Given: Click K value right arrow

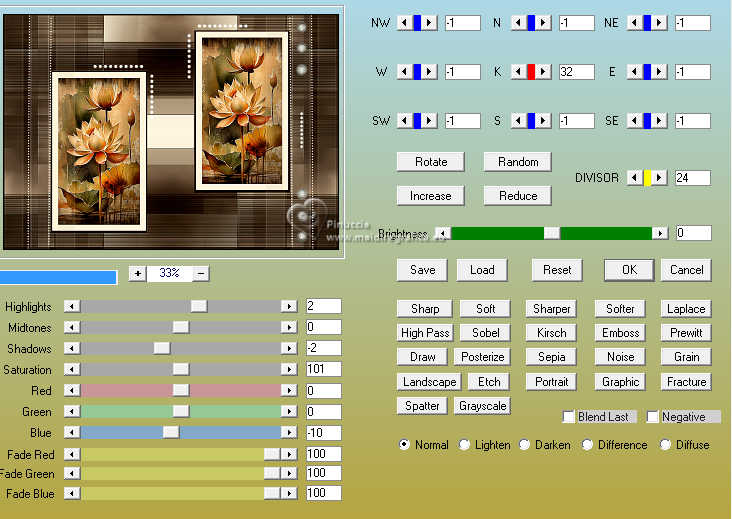Looking at the screenshot, I should tap(543, 72).
